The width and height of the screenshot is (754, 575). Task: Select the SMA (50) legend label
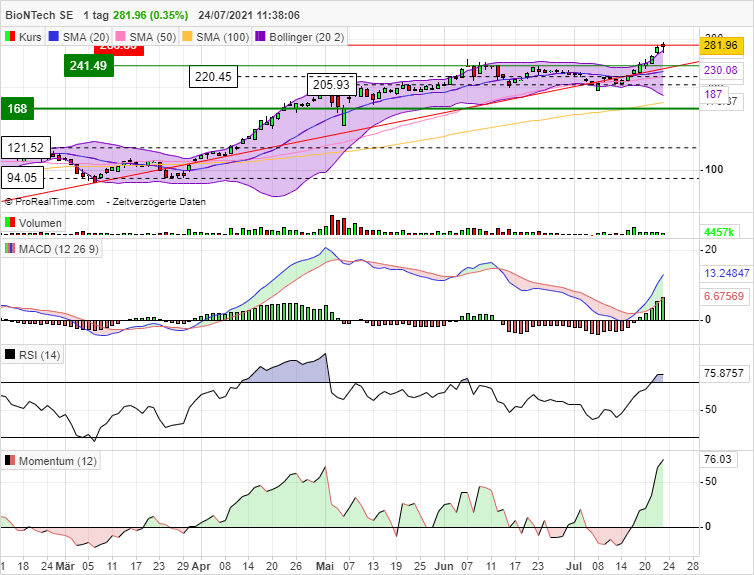tap(153, 37)
